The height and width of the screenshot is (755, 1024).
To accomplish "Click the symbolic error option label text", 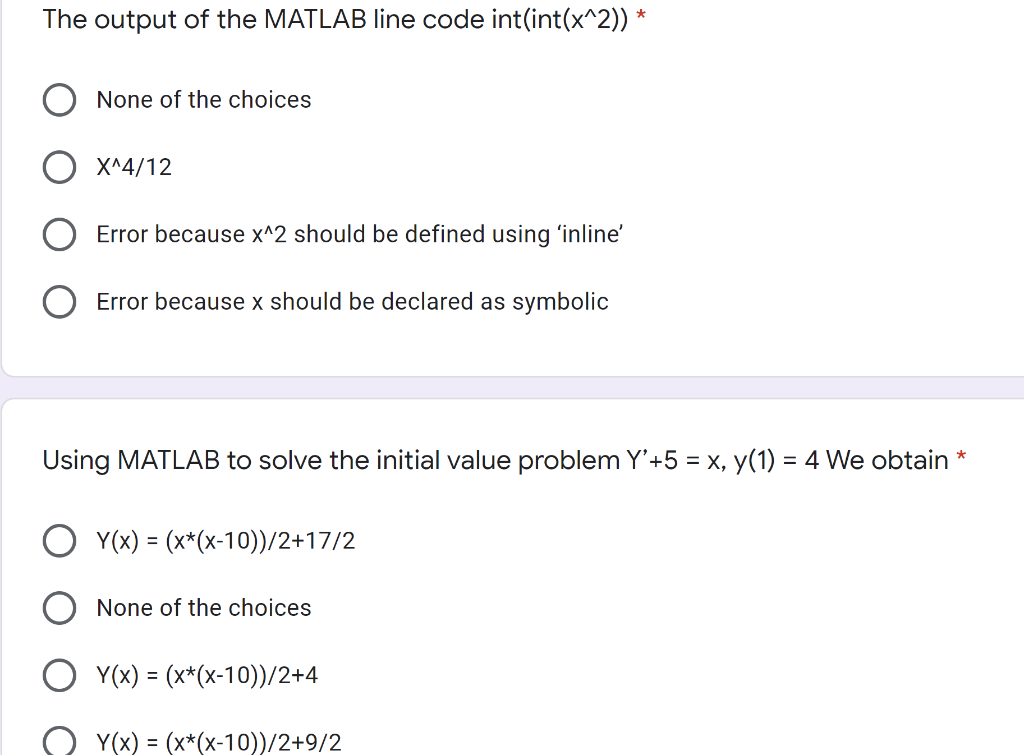I will [352, 301].
